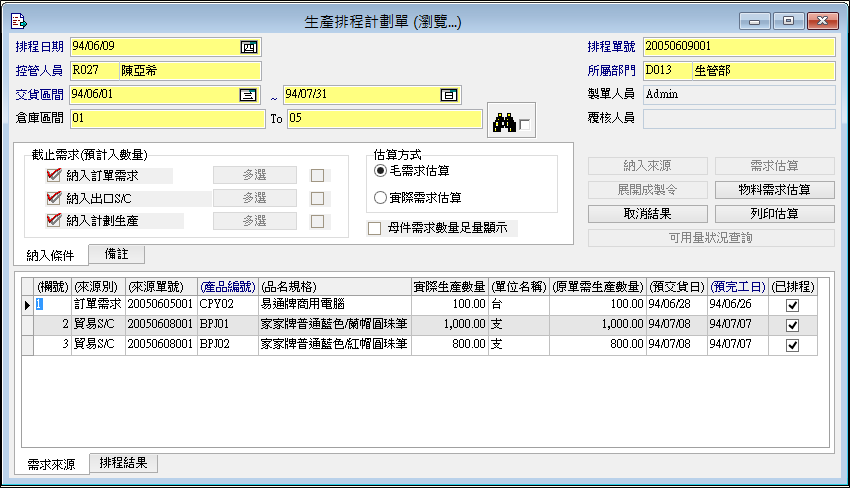Open date picker for 交貨區間 end date
This screenshot has height=488, width=850.
point(449,95)
